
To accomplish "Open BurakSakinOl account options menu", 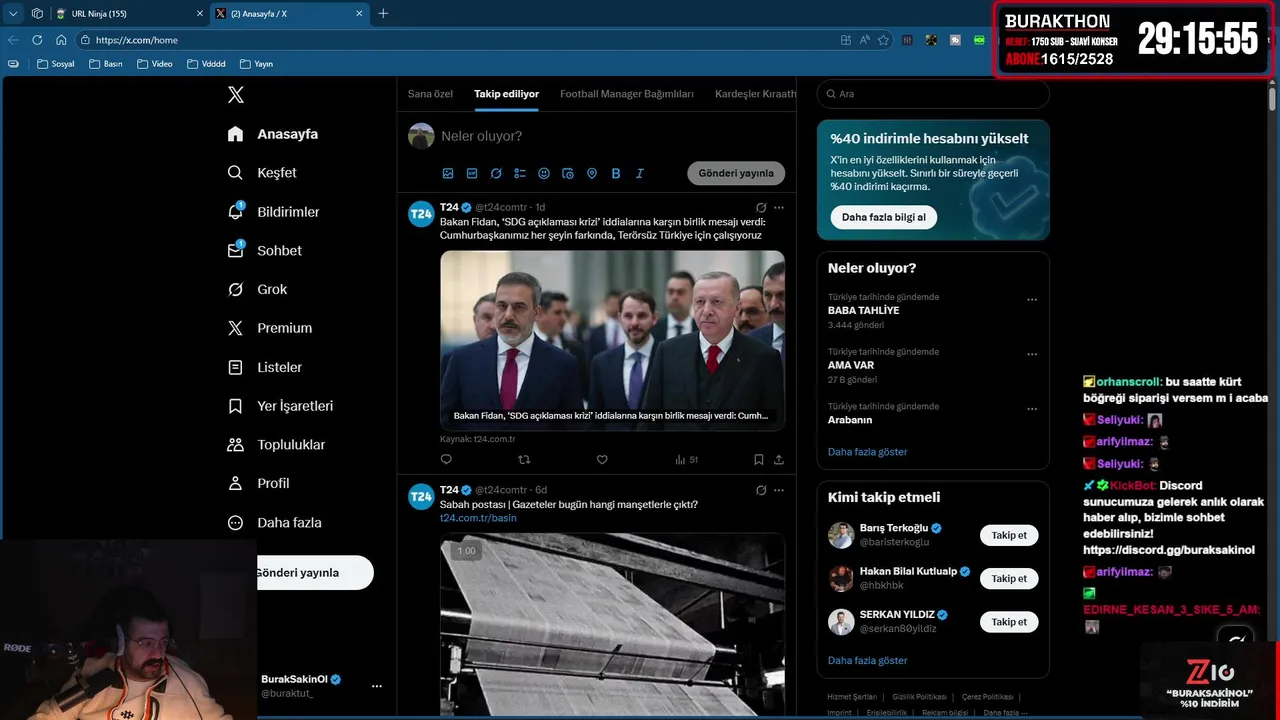I will [x=377, y=686].
